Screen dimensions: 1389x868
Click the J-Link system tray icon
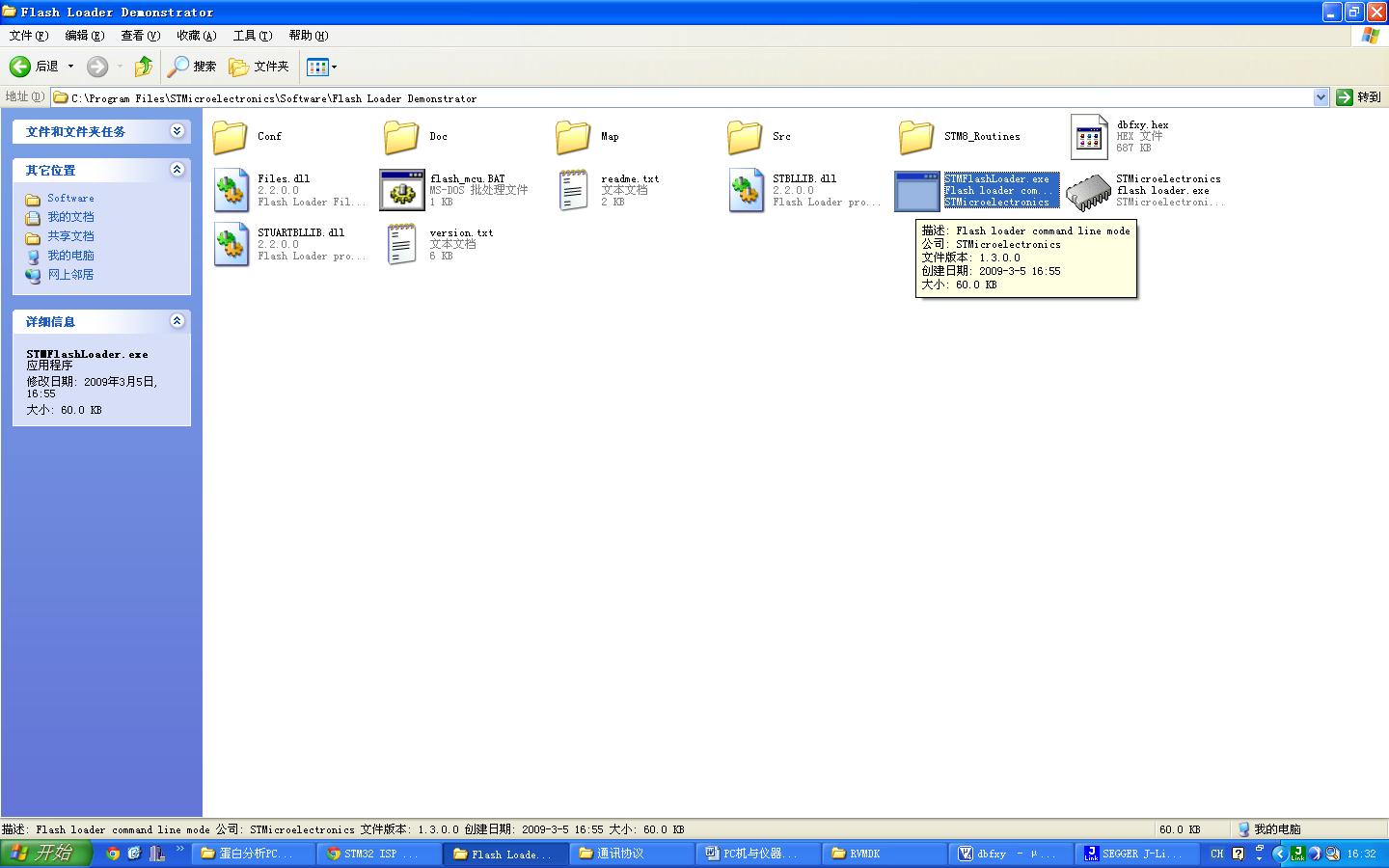coord(1297,854)
